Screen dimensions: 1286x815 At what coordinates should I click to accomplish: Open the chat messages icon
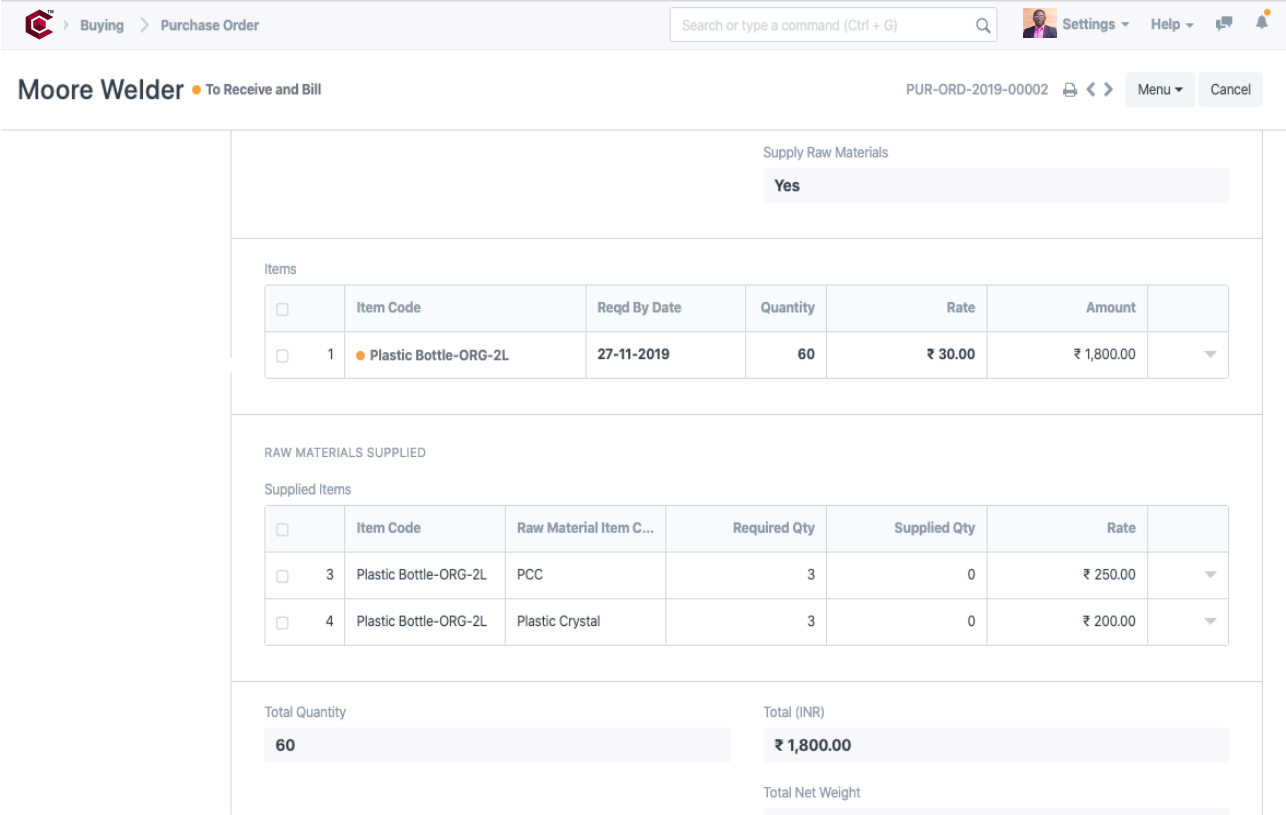click(x=1224, y=23)
